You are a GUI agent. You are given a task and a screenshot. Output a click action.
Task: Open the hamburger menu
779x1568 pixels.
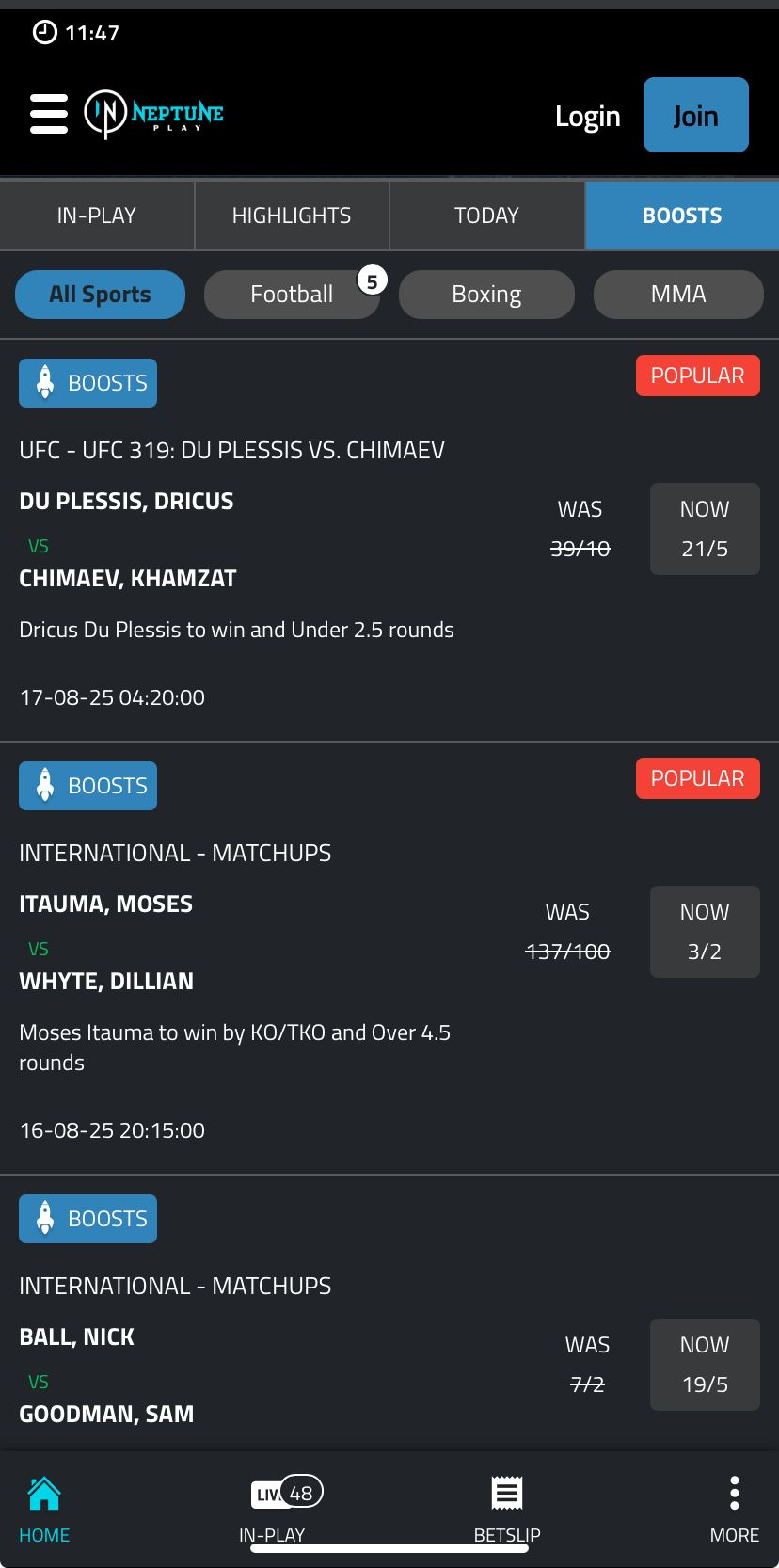coord(49,114)
